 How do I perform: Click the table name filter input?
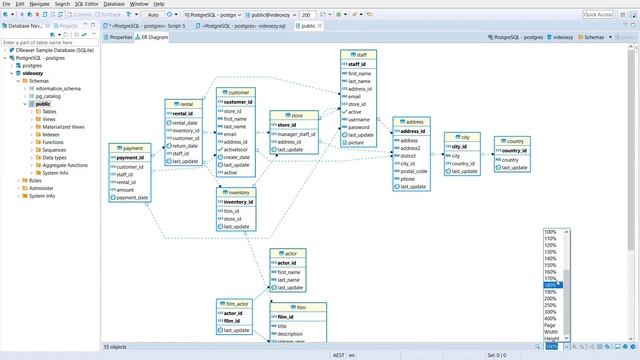pyautogui.click(x=49, y=42)
